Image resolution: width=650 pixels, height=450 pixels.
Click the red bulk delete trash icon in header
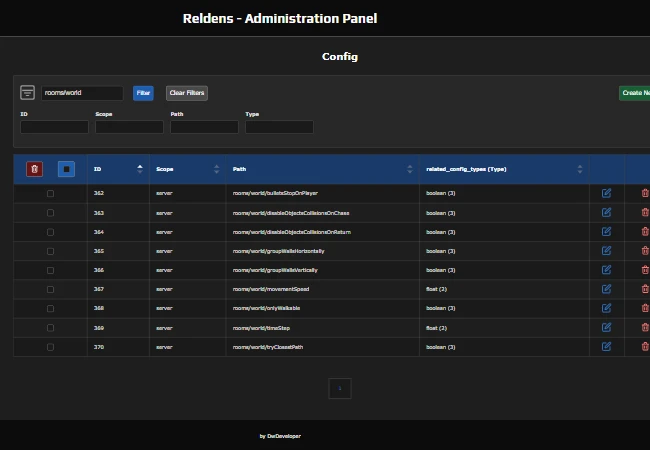point(34,169)
